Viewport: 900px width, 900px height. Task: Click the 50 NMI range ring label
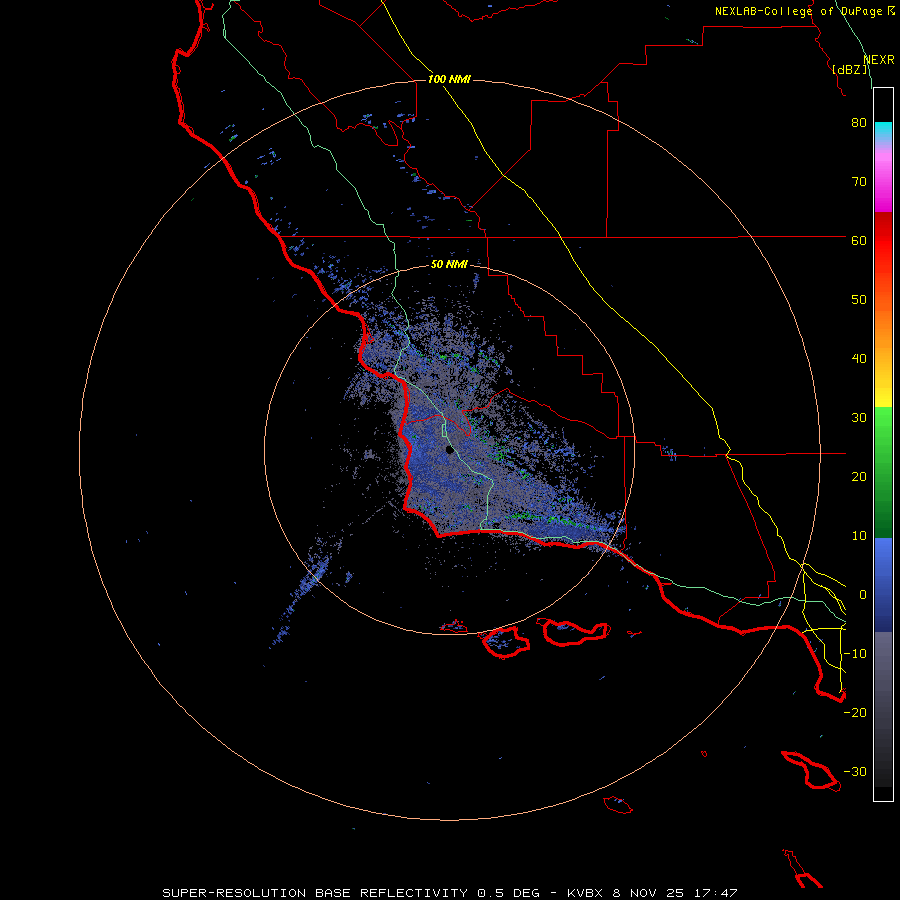449,264
